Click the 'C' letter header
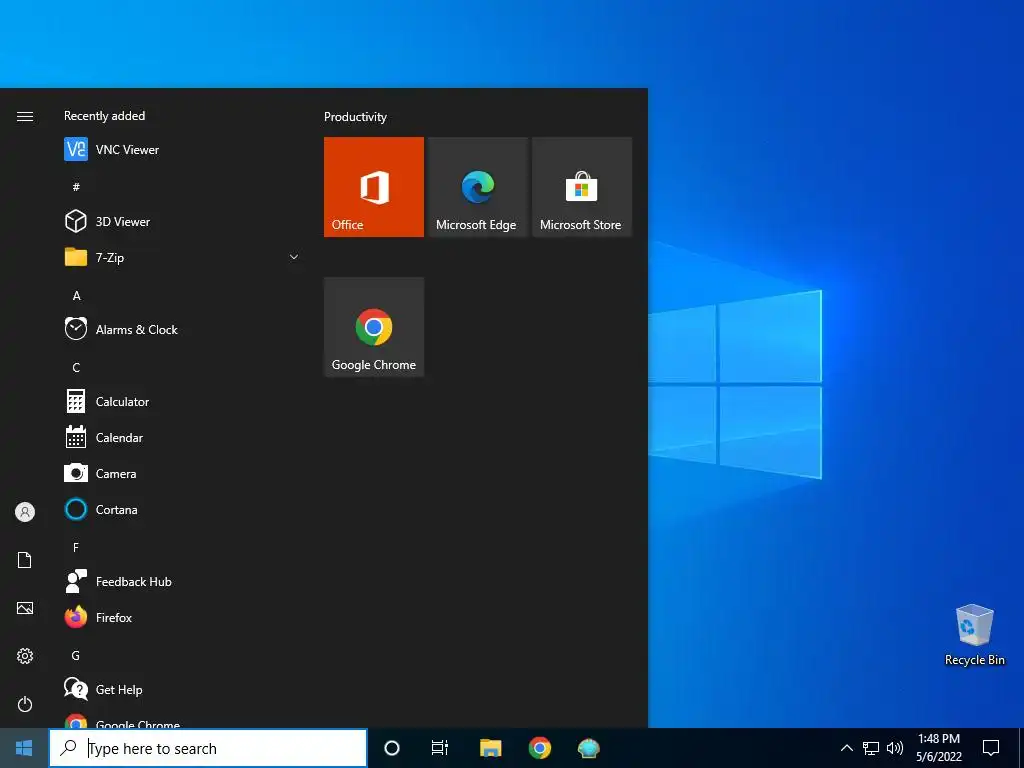Image resolution: width=1024 pixels, height=768 pixels. 76,368
